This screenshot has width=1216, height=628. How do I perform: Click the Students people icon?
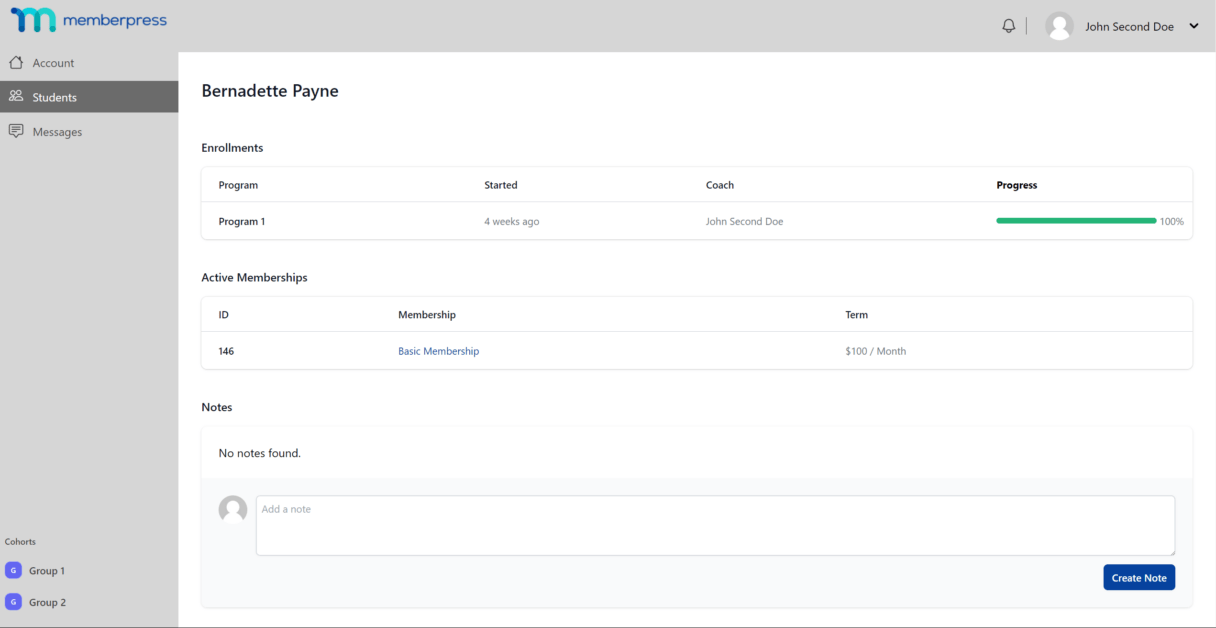coord(16,96)
